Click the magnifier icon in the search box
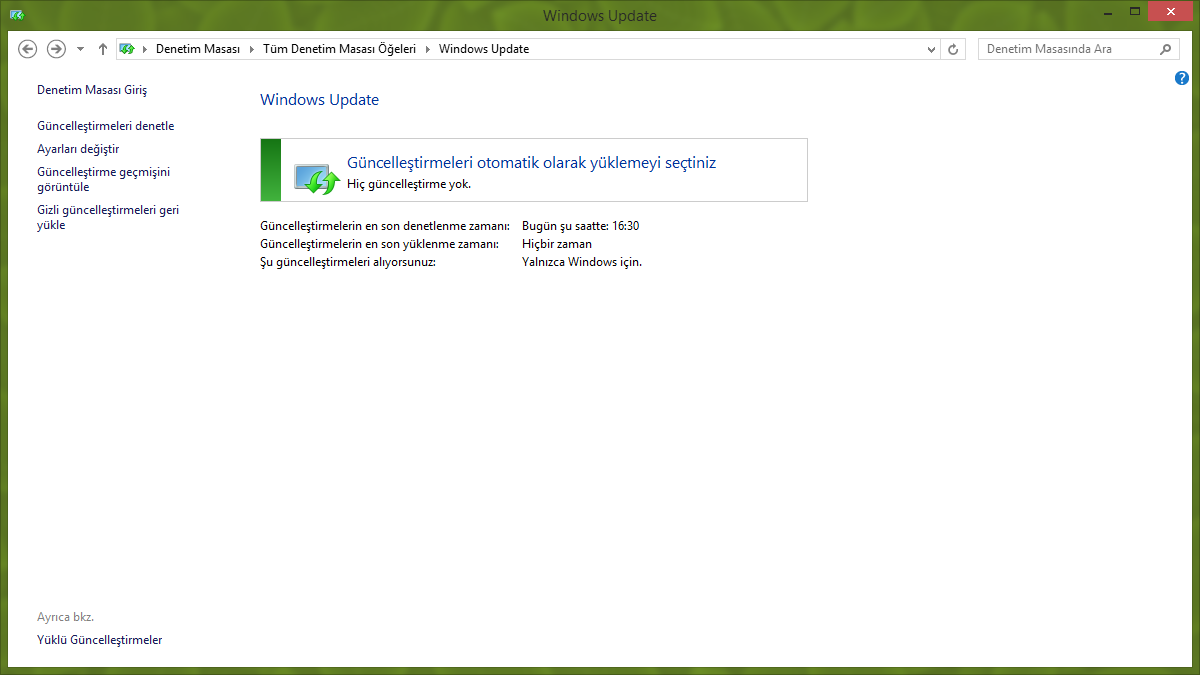The height and width of the screenshot is (675, 1200). [x=1165, y=49]
